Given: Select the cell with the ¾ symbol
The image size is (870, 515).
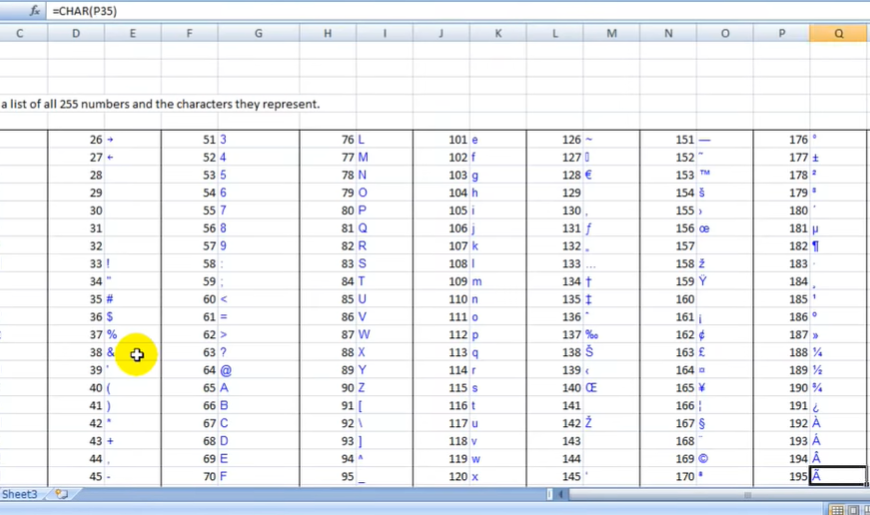Looking at the screenshot, I should pyautogui.click(x=838, y=388).
